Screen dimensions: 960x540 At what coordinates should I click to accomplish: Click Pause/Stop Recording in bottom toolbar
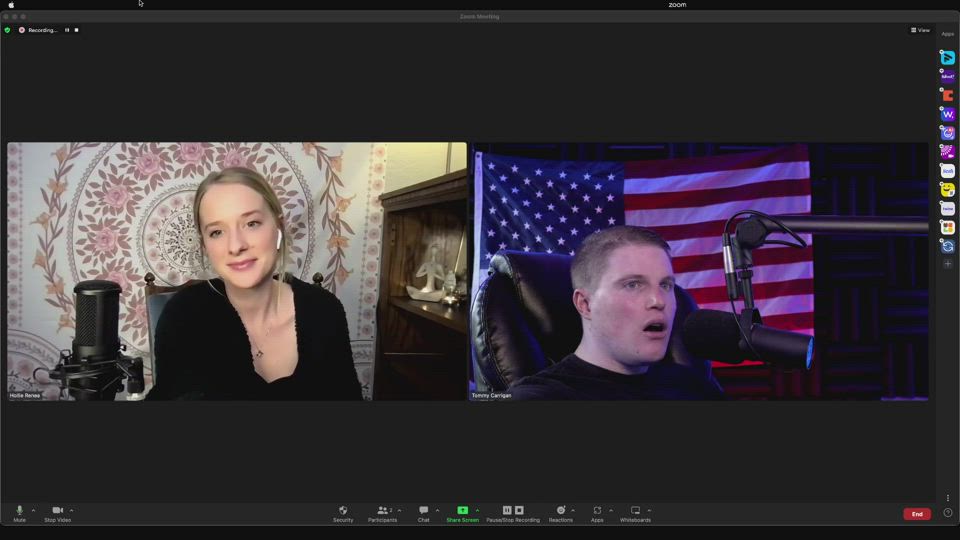513,513
